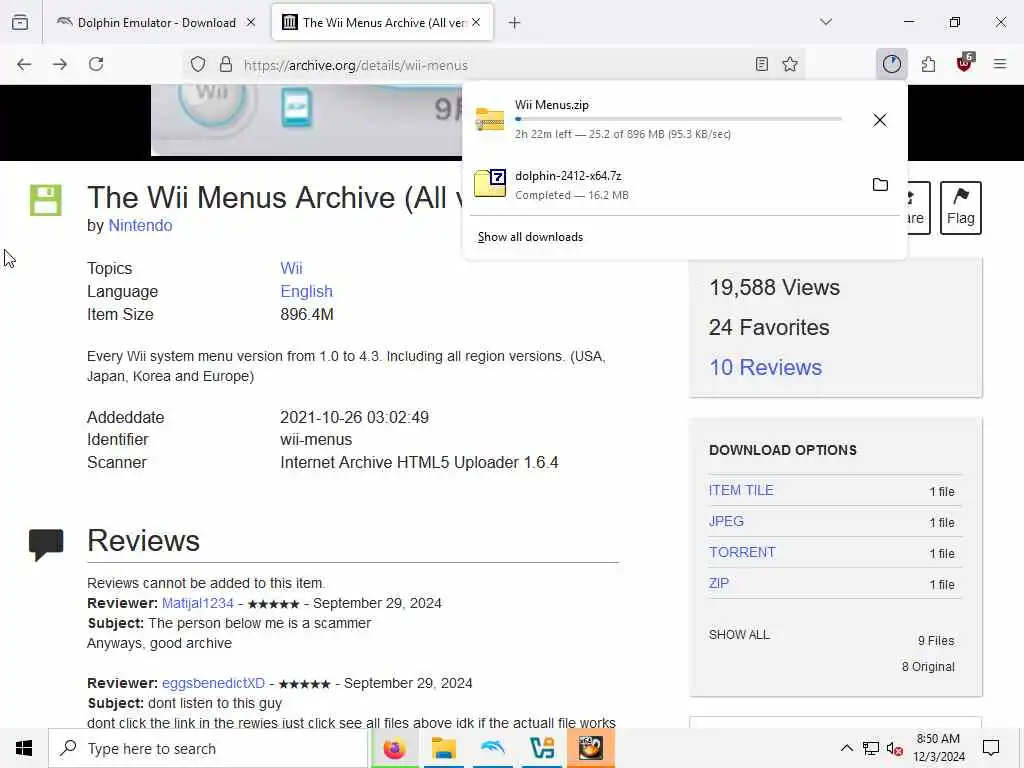Click the taskbar search box

coord(208,748)
